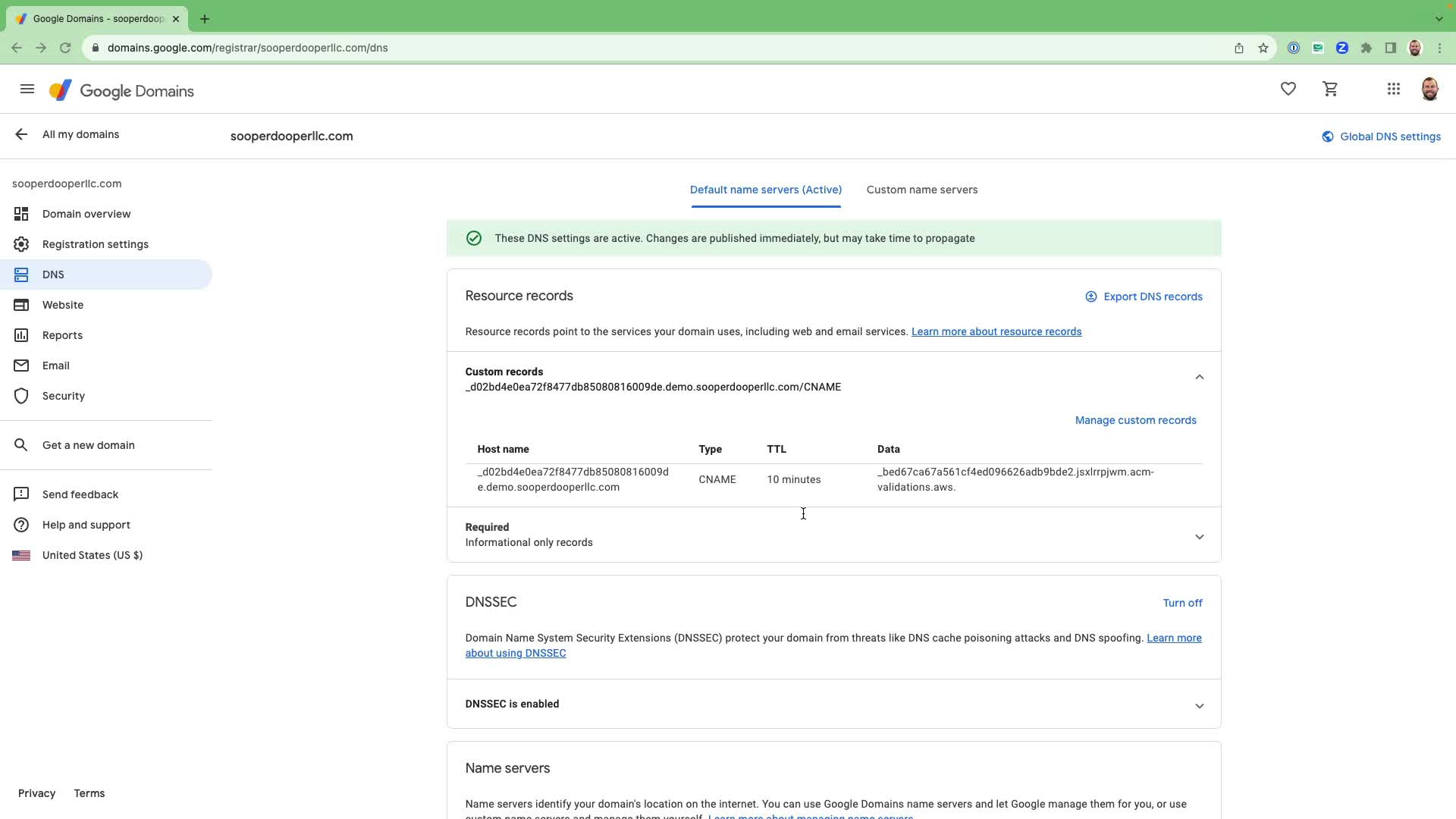1456x819 pixels.
Task: Open the Google apps grid
Action: pos(1393,89)
